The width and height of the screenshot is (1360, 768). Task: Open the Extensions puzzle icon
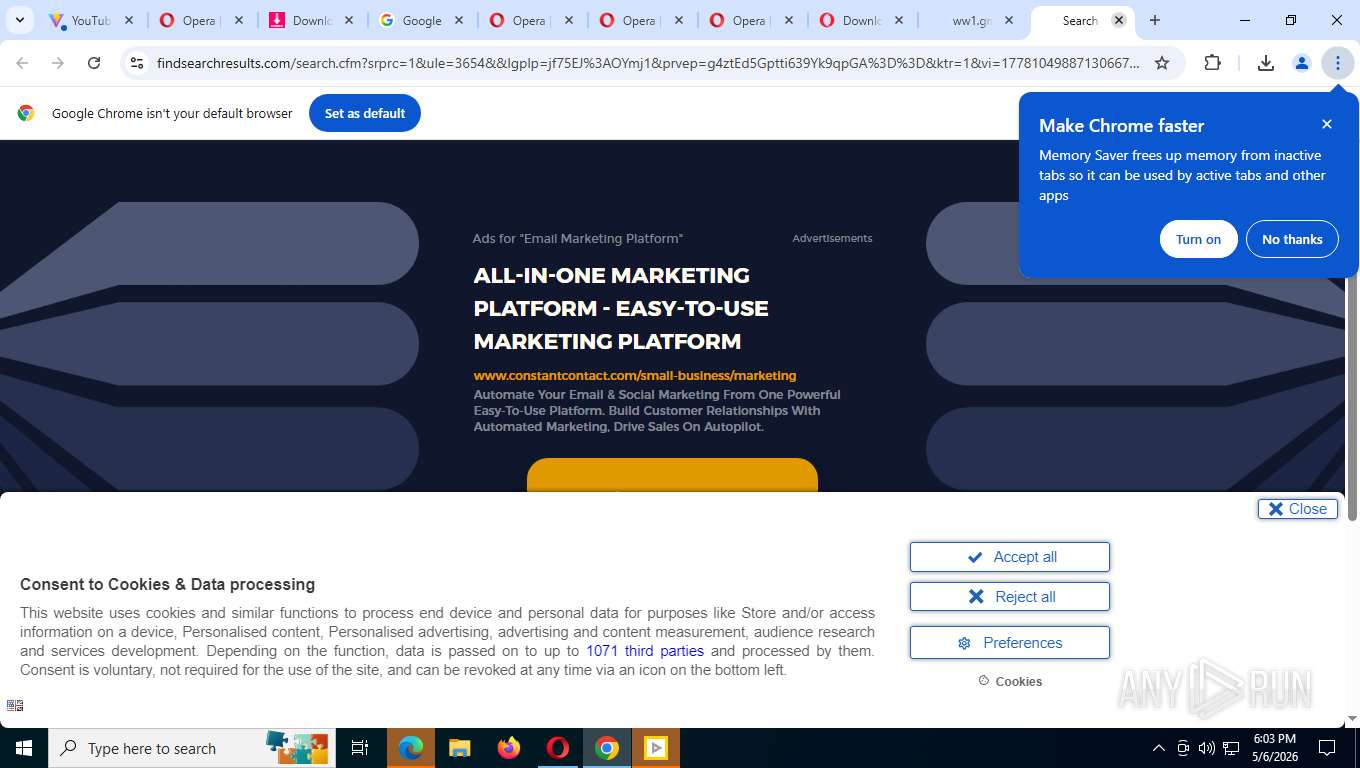[1212, 63]
